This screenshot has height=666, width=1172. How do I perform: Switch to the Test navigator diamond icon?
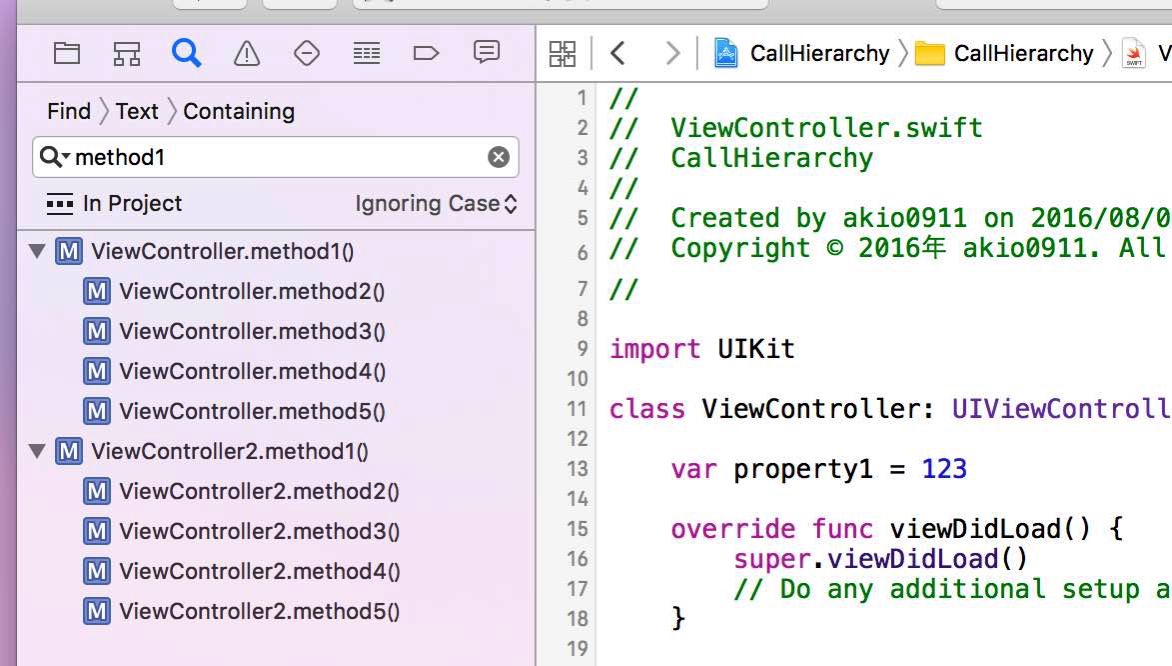306,53
